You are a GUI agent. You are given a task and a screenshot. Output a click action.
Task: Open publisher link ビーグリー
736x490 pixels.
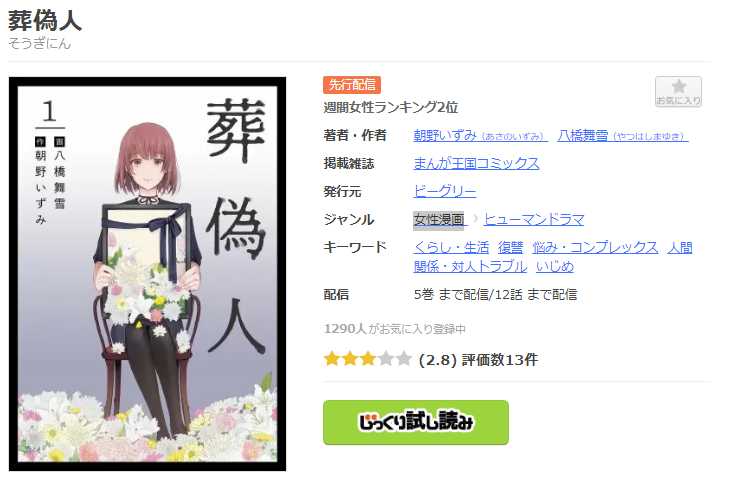pyautogui.click(x=445, y=191)
